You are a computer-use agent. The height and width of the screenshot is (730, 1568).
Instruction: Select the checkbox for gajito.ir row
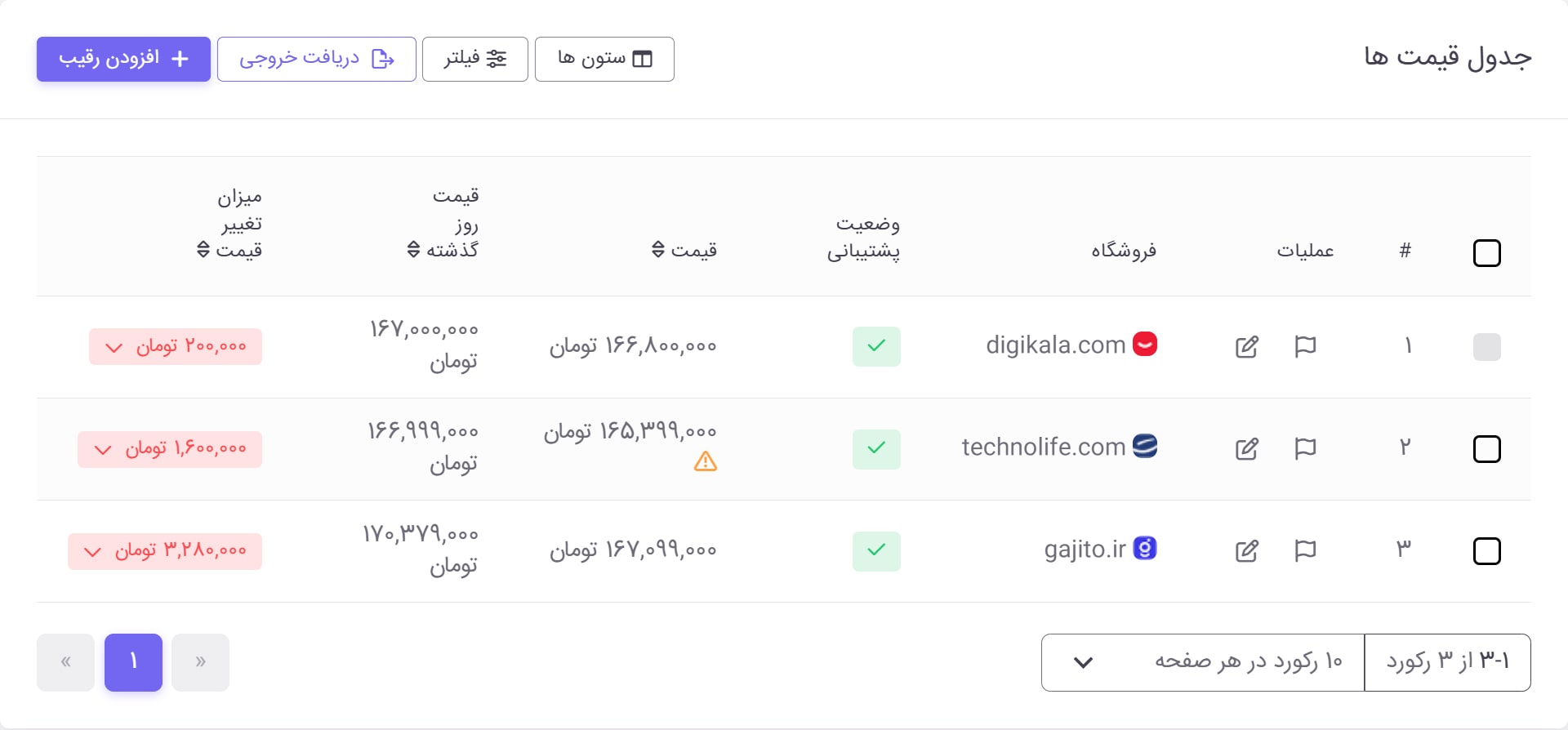pyautogui.click(x=1488, y=551)
